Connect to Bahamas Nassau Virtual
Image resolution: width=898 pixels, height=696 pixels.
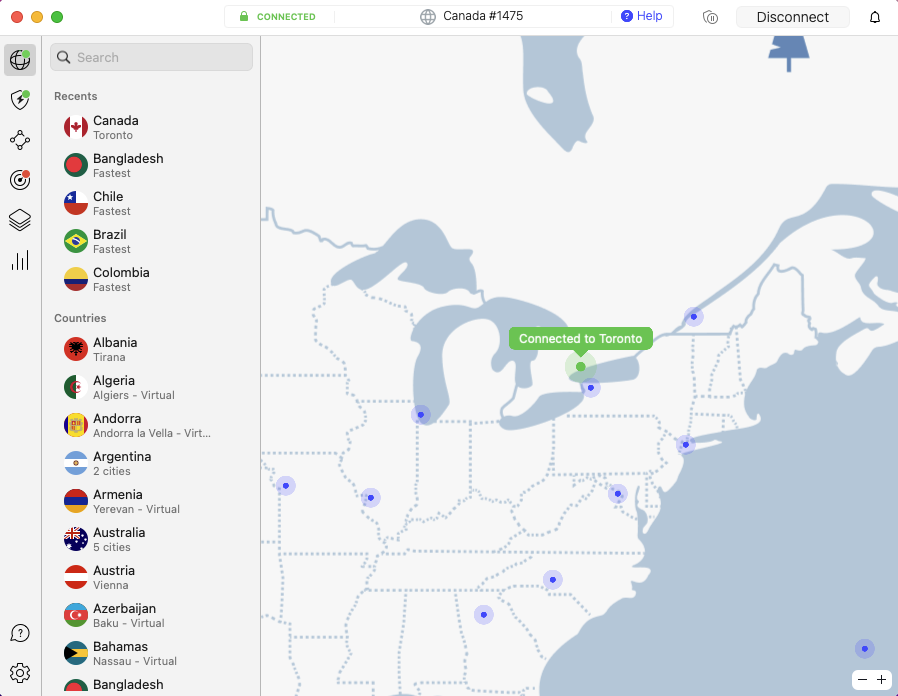click(151, 653)
